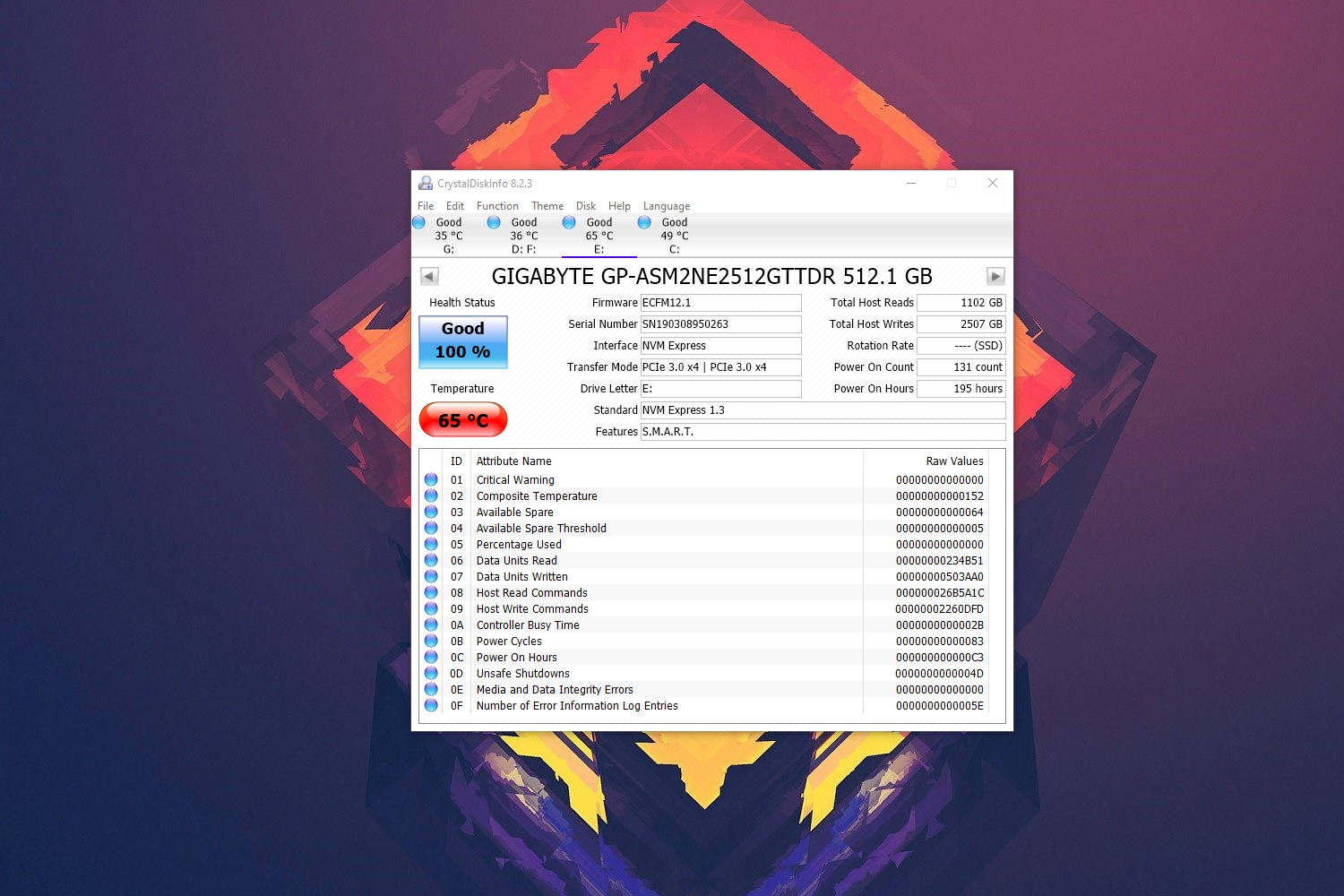This screenshot has height=896, width=1344.
Task: Select the E: drive status orb
Action: pyautogui.click(x=569, y=222)
